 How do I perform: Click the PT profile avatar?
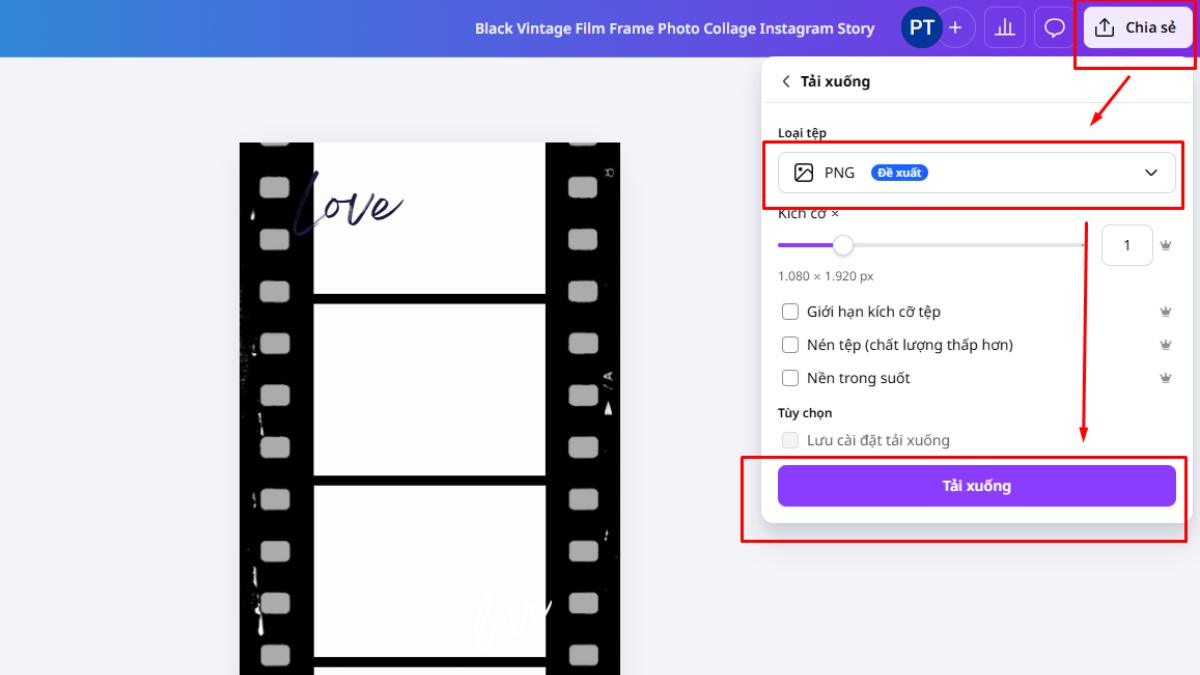[920, 27]
